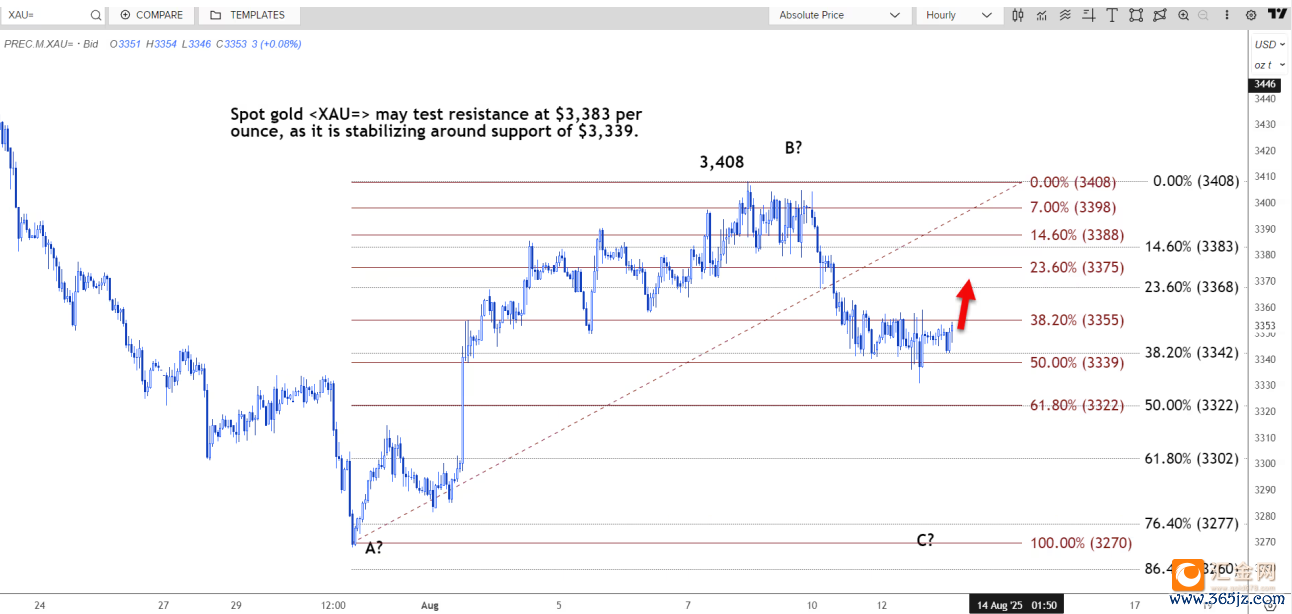Click the 61.80% (3322) red Fibonacci label
The width and height of the screenshot is (1292, 614).
tap(1077, 405)
